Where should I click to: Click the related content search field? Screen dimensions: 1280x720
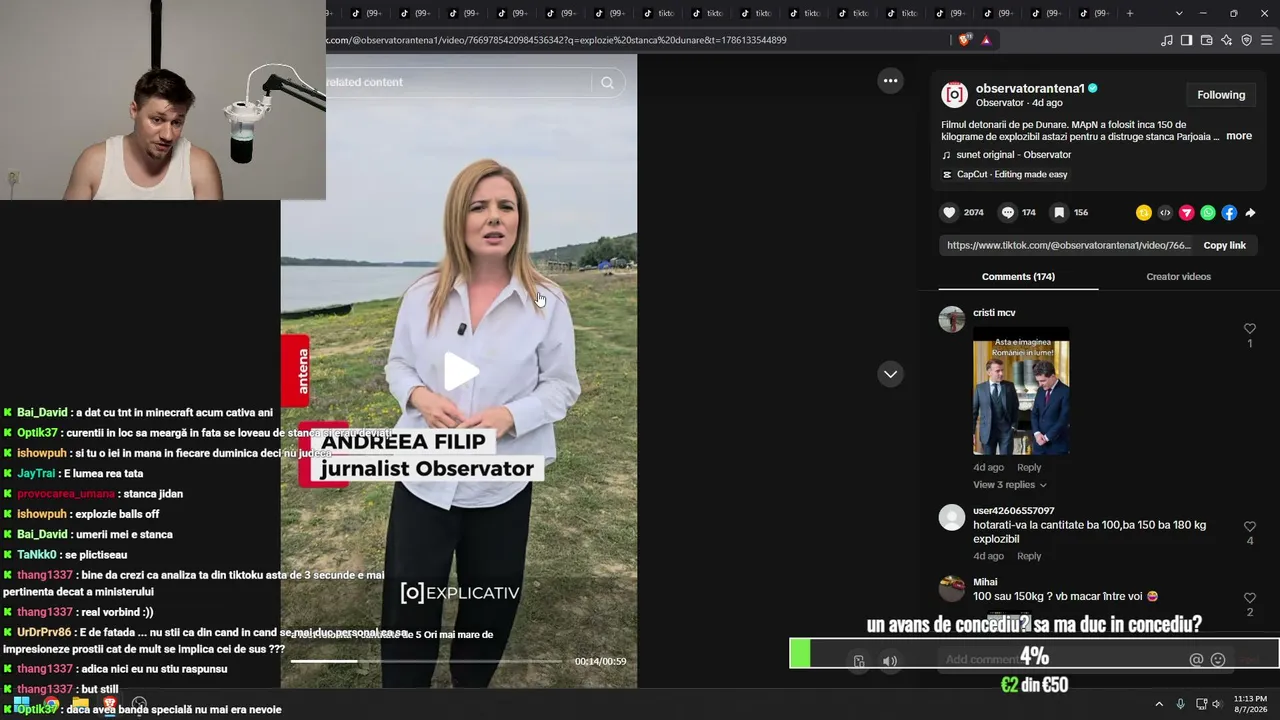460,83
